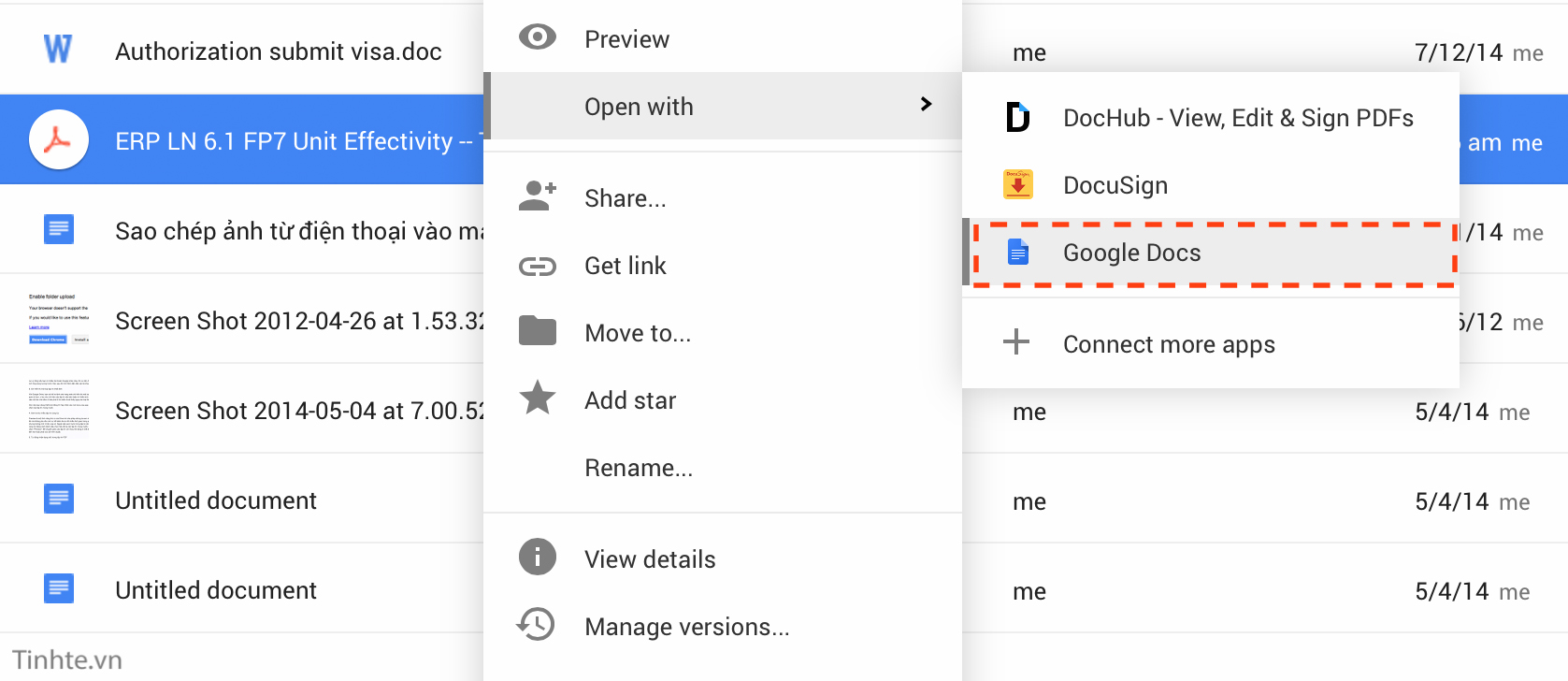Click the Add star icon
1568x681 pixels.
(538, 398)
